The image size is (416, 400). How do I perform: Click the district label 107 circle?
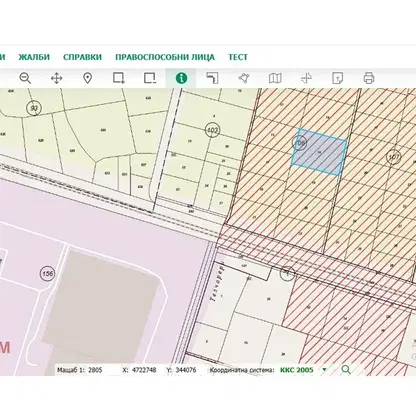tap(394, 157)
